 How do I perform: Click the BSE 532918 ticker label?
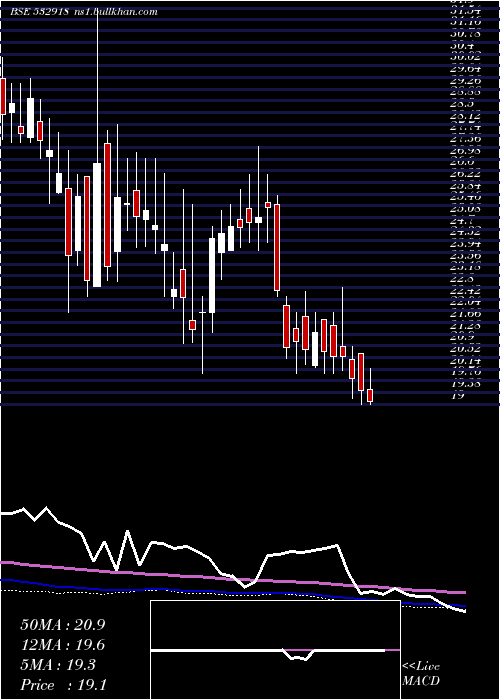pyautogui.click(x=39, y=12)
